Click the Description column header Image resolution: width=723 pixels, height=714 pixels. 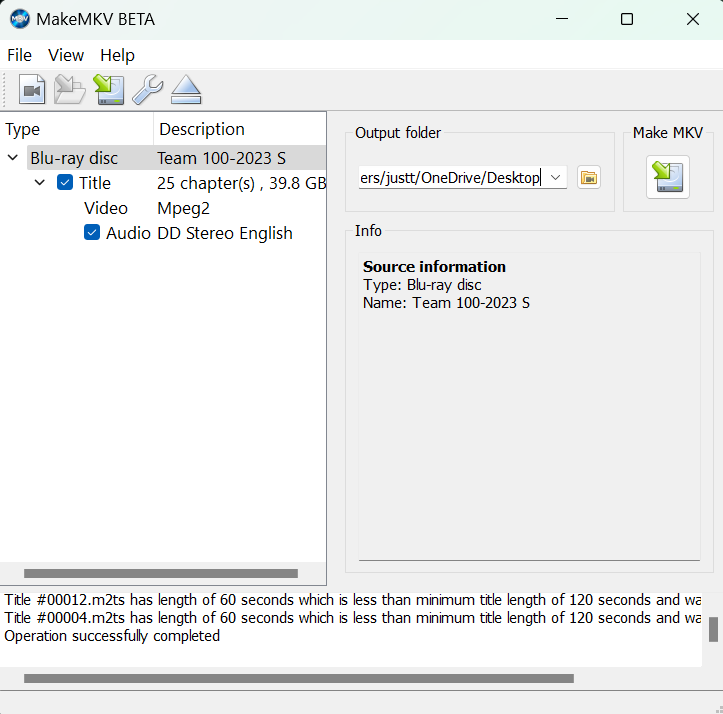point(240,129)
